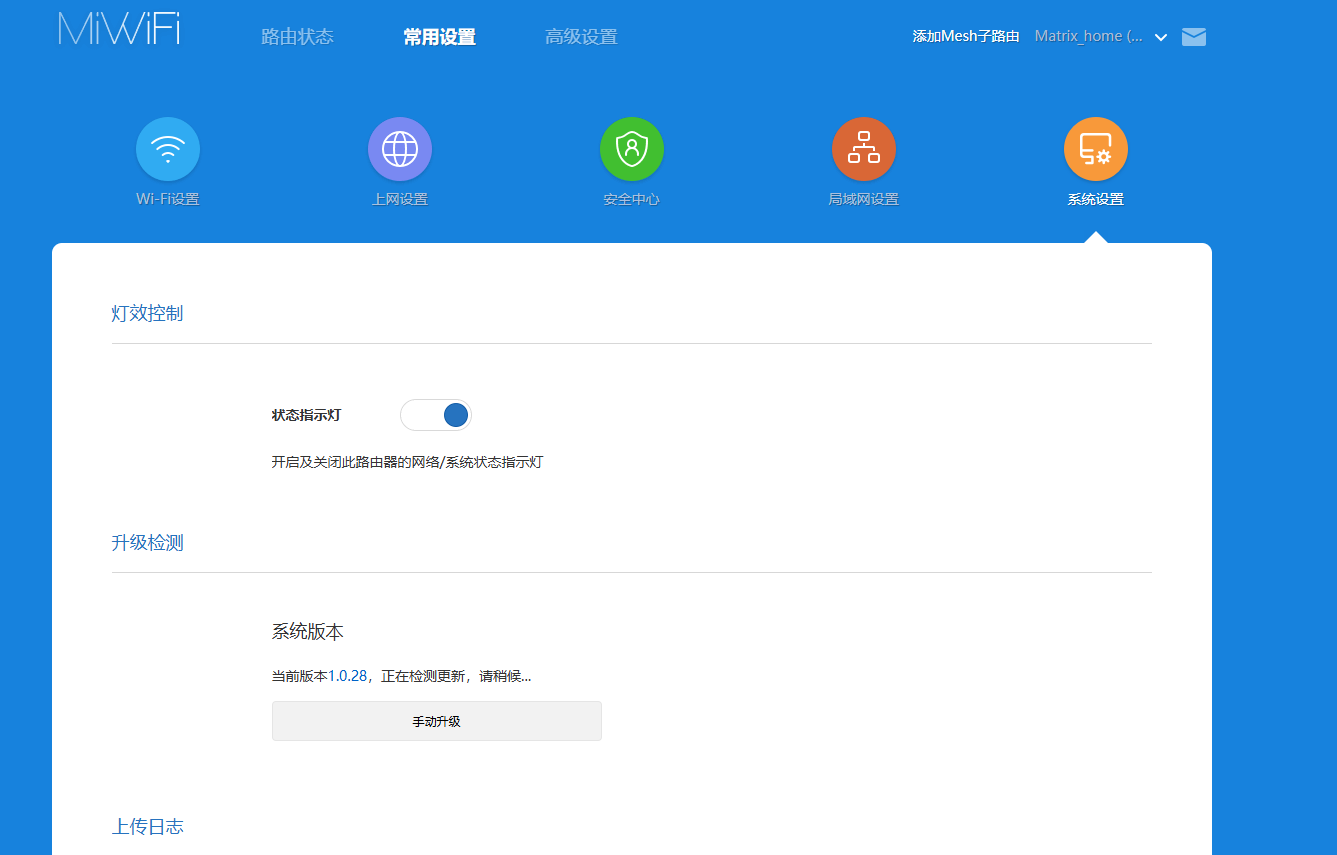
Task: Open the 安全中心 shield icon
Action: (x=632, y=150)
